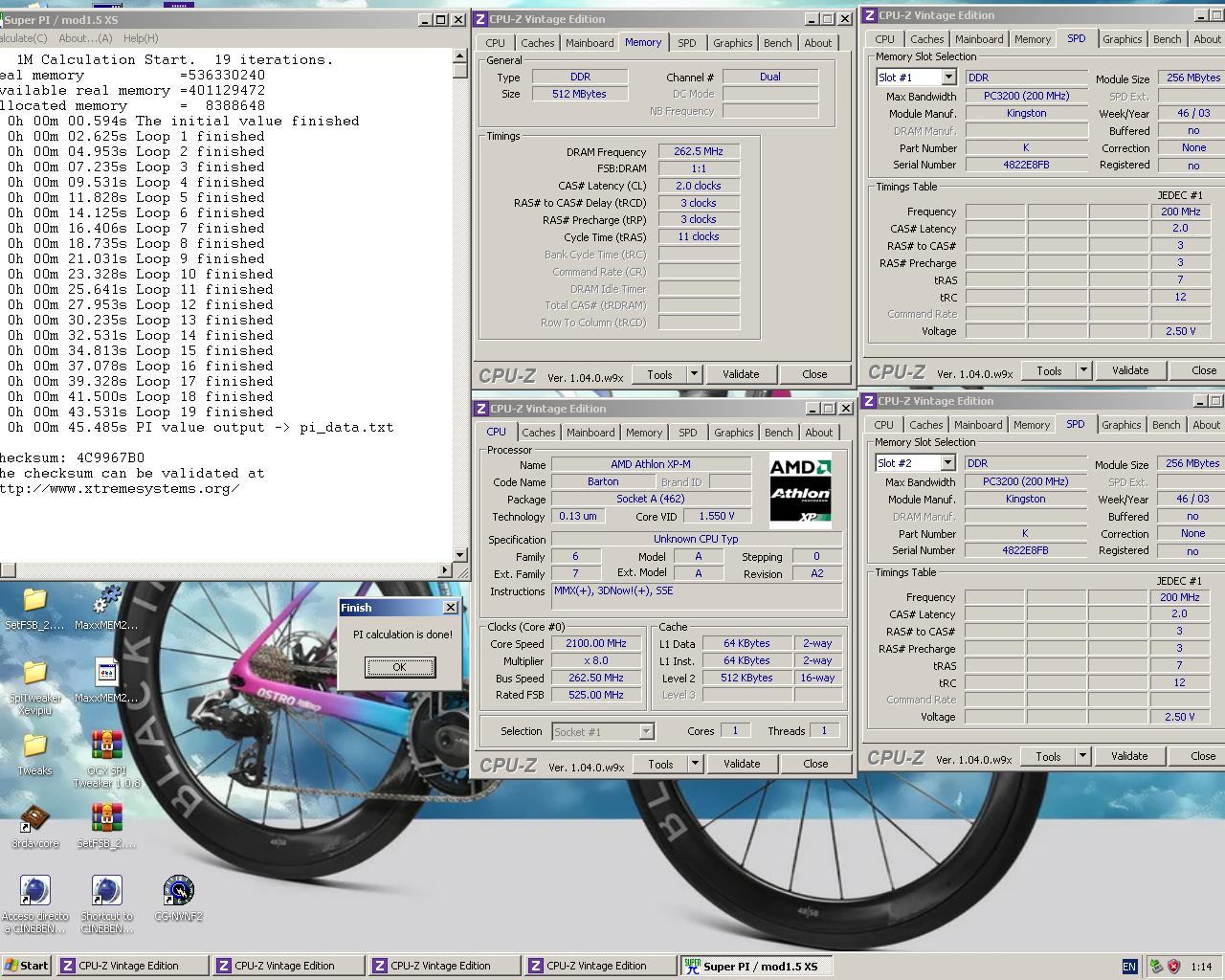This screenshot has height=980, width=1225.
Task: Click the Rated FSB value 525.00 MHz
Action: tap(596, 695)
